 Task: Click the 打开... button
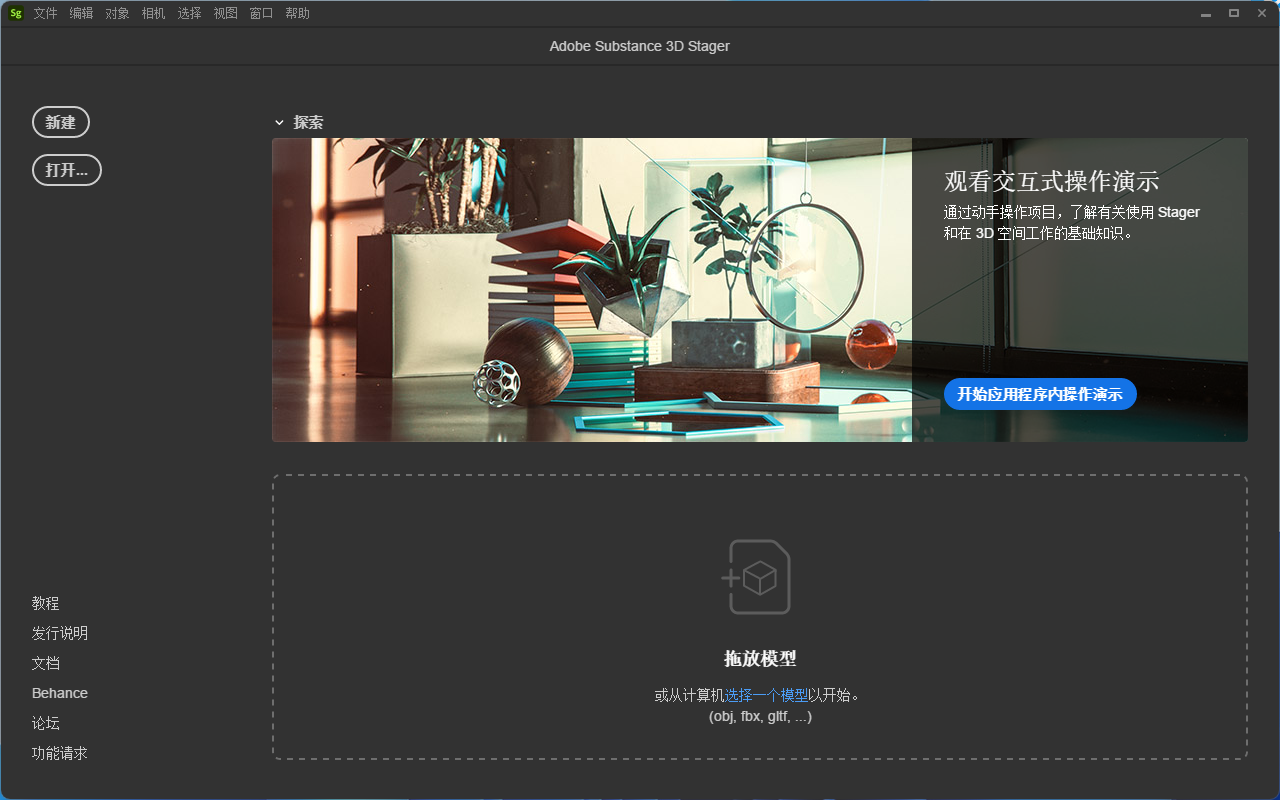(67, 170)
